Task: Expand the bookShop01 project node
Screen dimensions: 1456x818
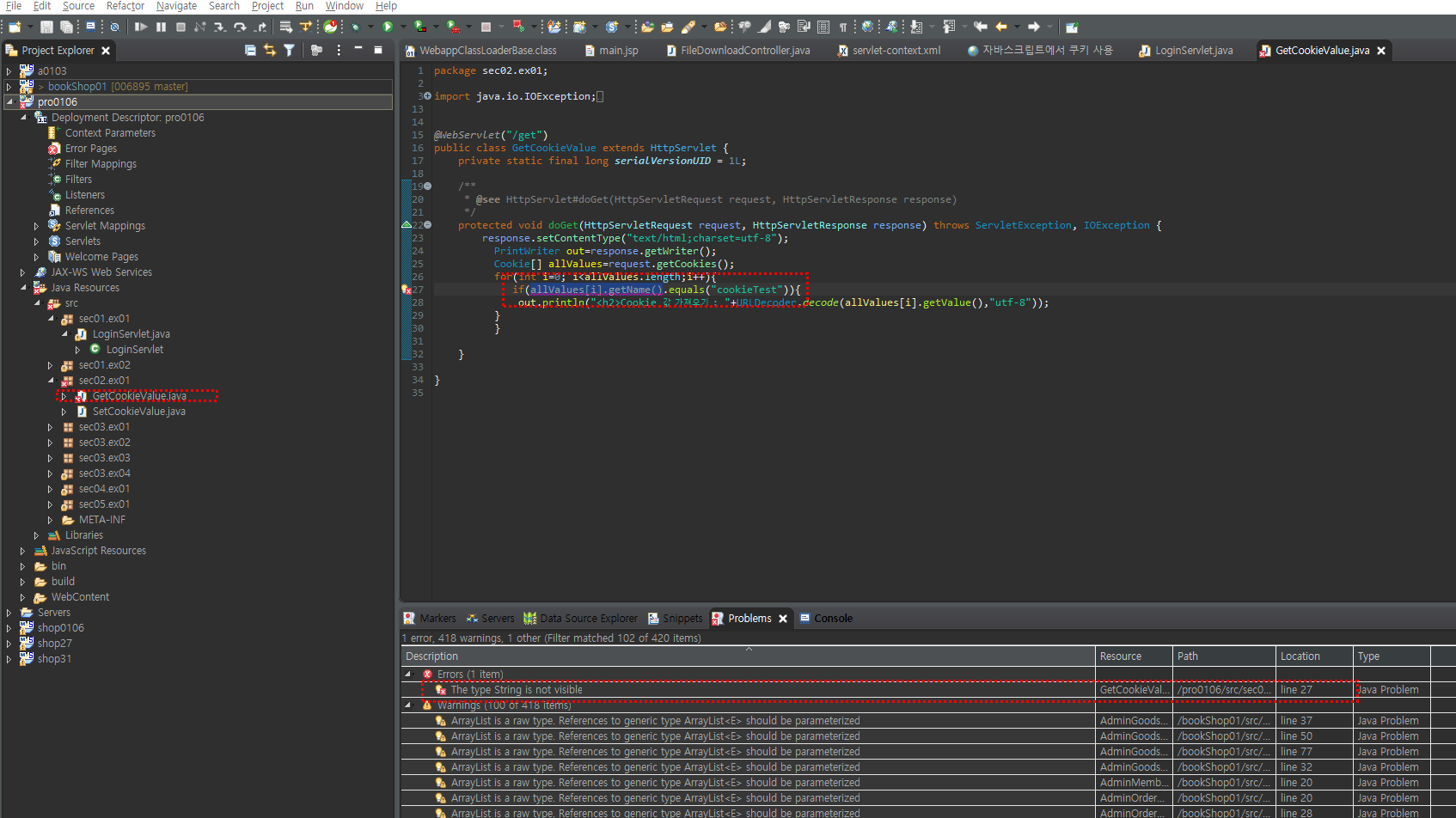Action: [x=9, y=87]
